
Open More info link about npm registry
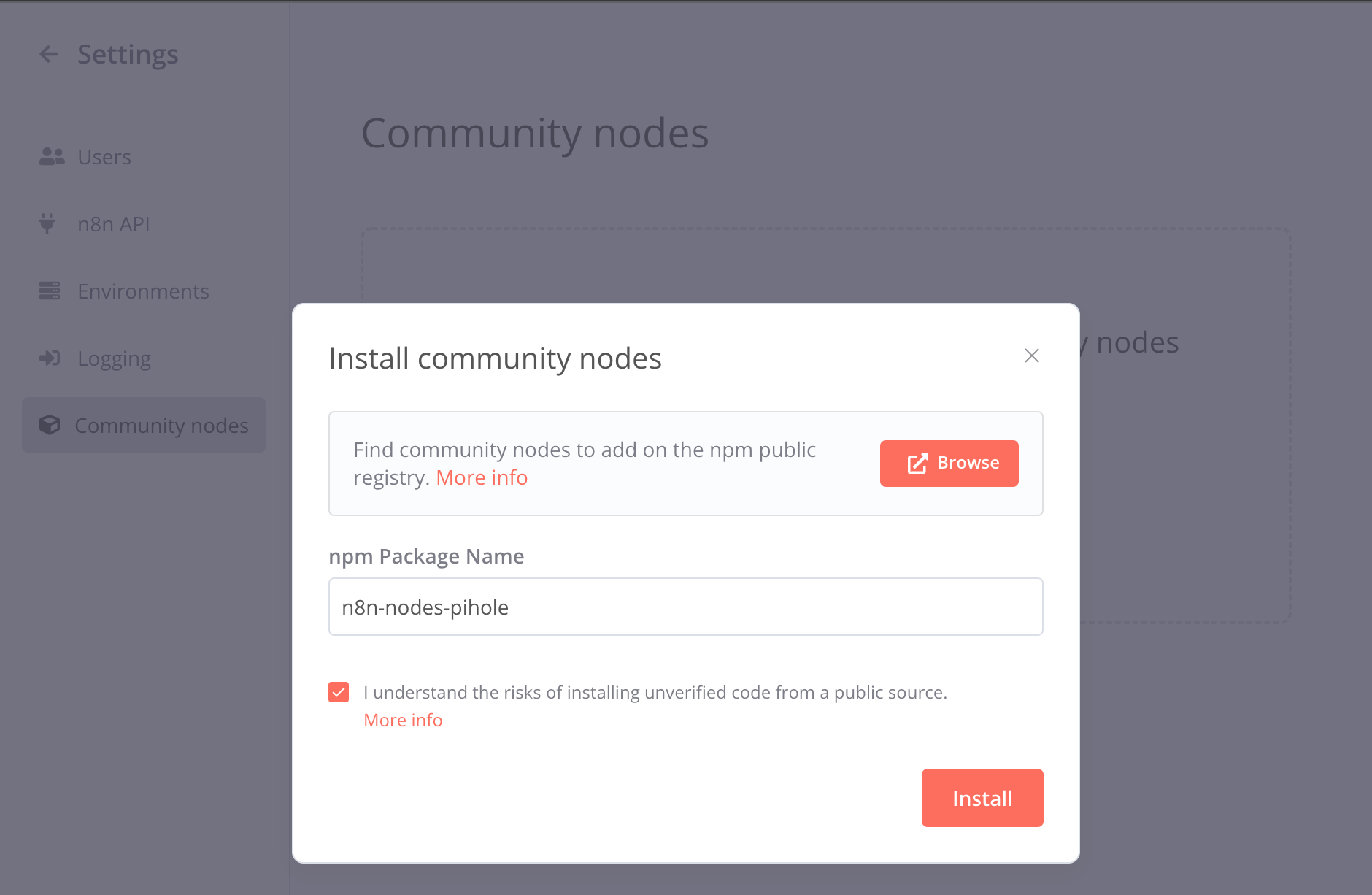[482, 477]
